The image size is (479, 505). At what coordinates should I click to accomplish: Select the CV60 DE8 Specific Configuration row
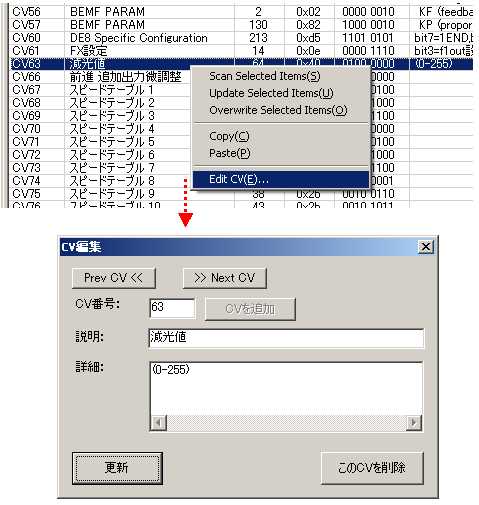coord(242,38)
